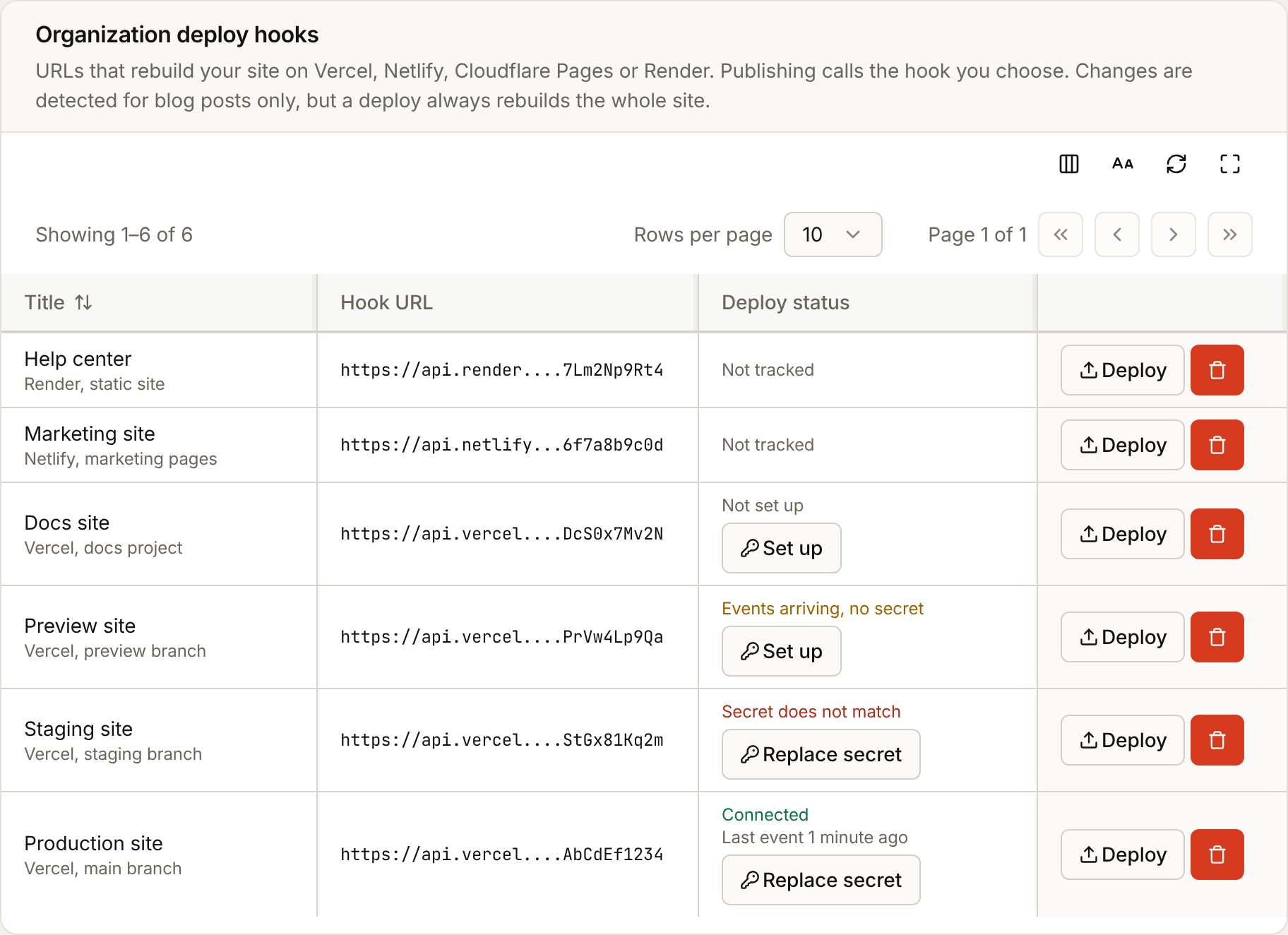Click 'Showing 1–6 of 6' text
The height and width of the screenshot is (935, 1288).
pyautogui.click(x=114, y=234)
